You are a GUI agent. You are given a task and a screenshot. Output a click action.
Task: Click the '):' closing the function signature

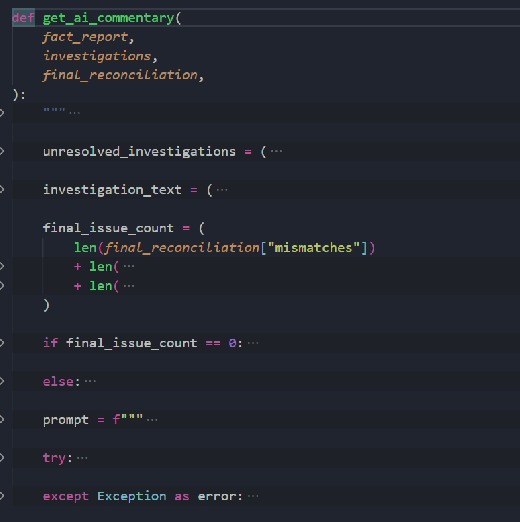pos(19,95)
